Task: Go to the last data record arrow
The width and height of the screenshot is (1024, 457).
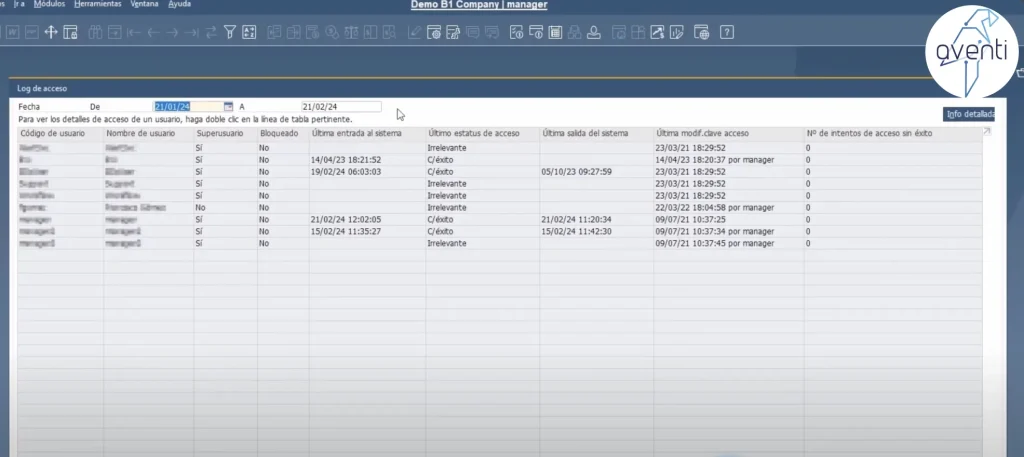Action: coord(191,32)
